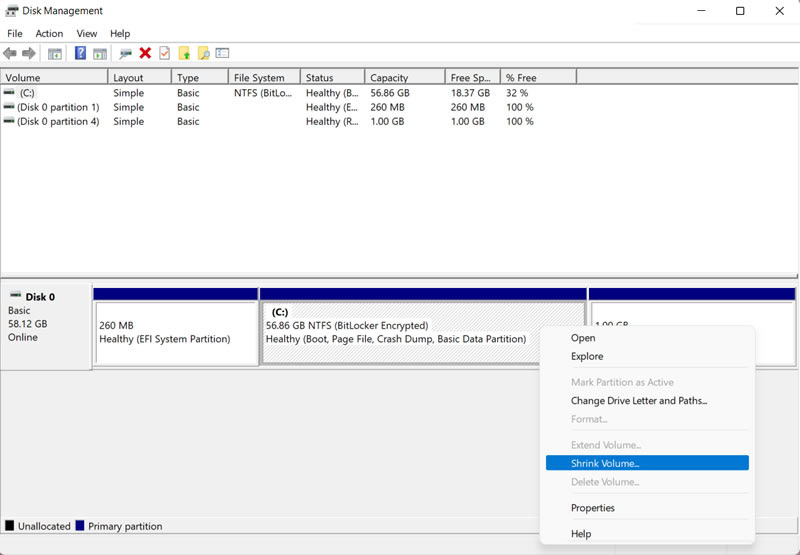Click the folder with magnifier toolbar icon
This screenshot has width=800, height=555.
(204, 53)
